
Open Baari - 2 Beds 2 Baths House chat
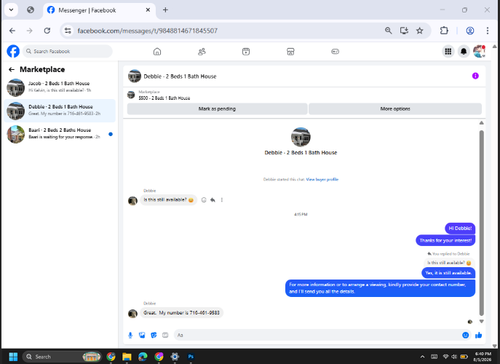pyautogui.click(x=60, y=134)
